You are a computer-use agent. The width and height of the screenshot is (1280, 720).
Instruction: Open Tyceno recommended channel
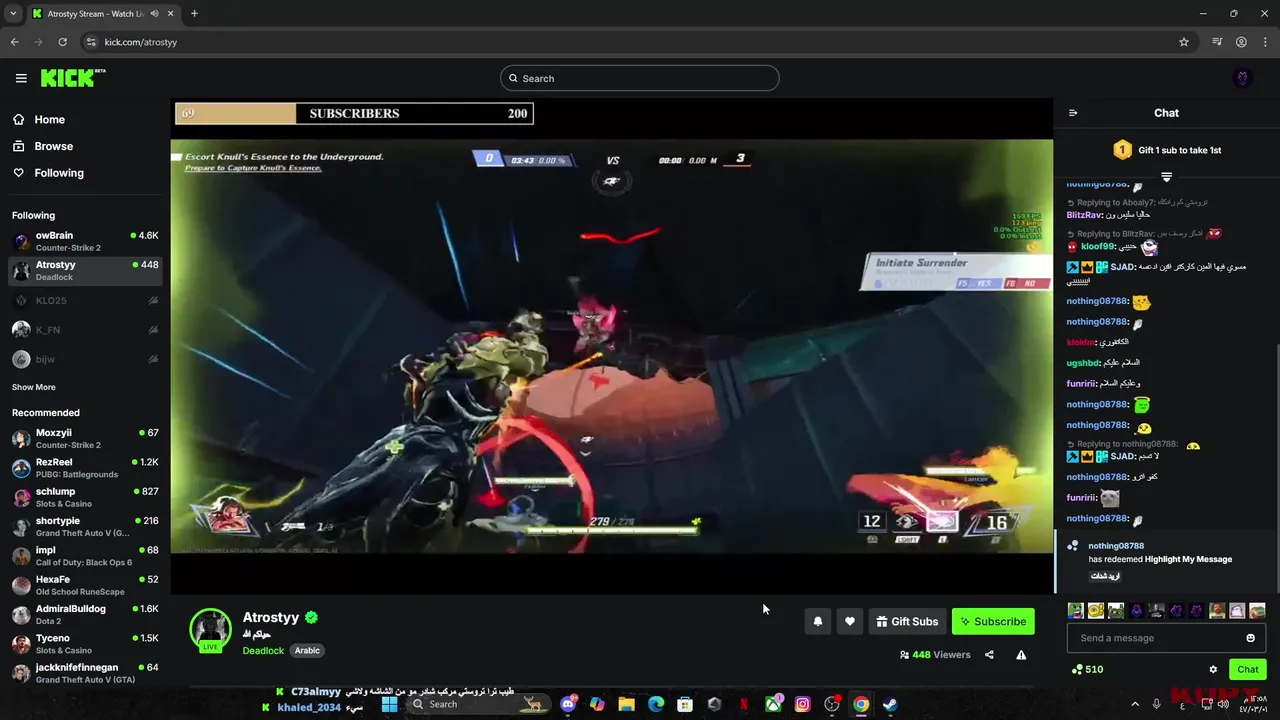(x=85, y=644)
